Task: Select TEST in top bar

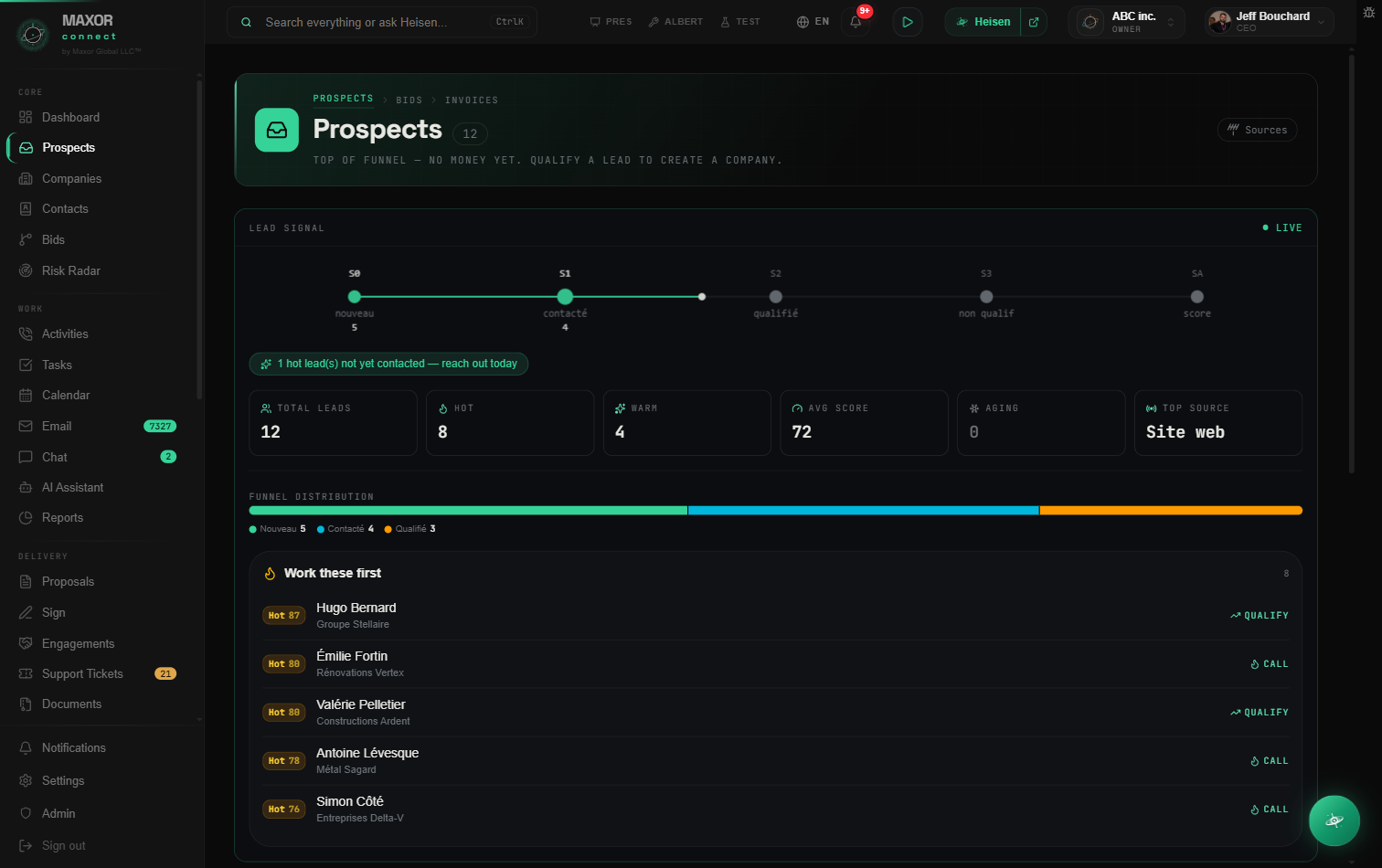Action: (x=740, y=22)
